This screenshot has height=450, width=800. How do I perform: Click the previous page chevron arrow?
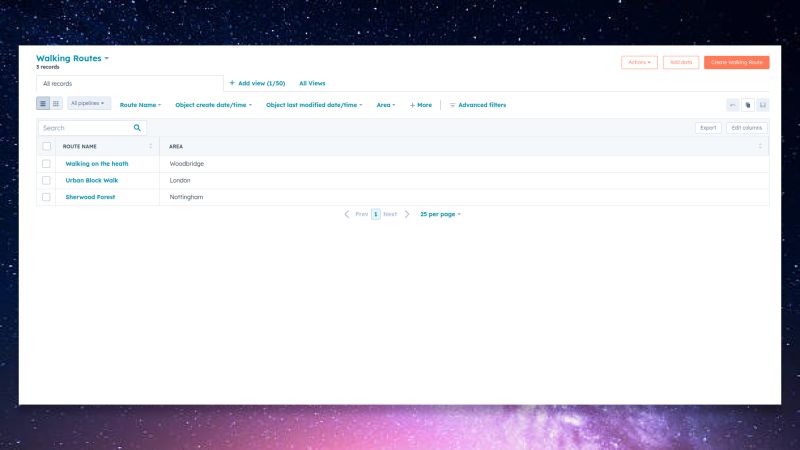(347, 214)
